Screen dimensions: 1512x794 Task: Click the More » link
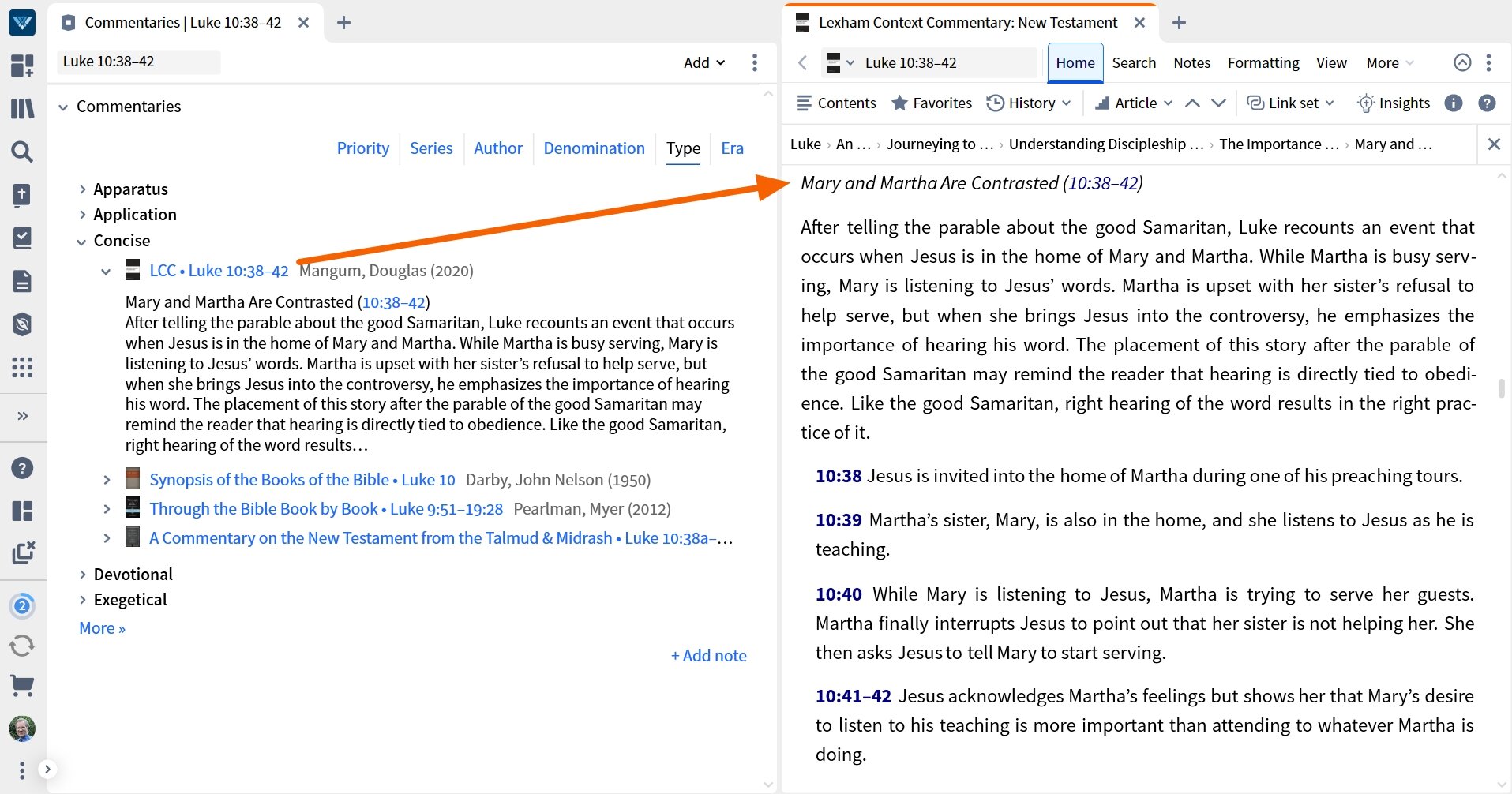click(x=102, y=628)
